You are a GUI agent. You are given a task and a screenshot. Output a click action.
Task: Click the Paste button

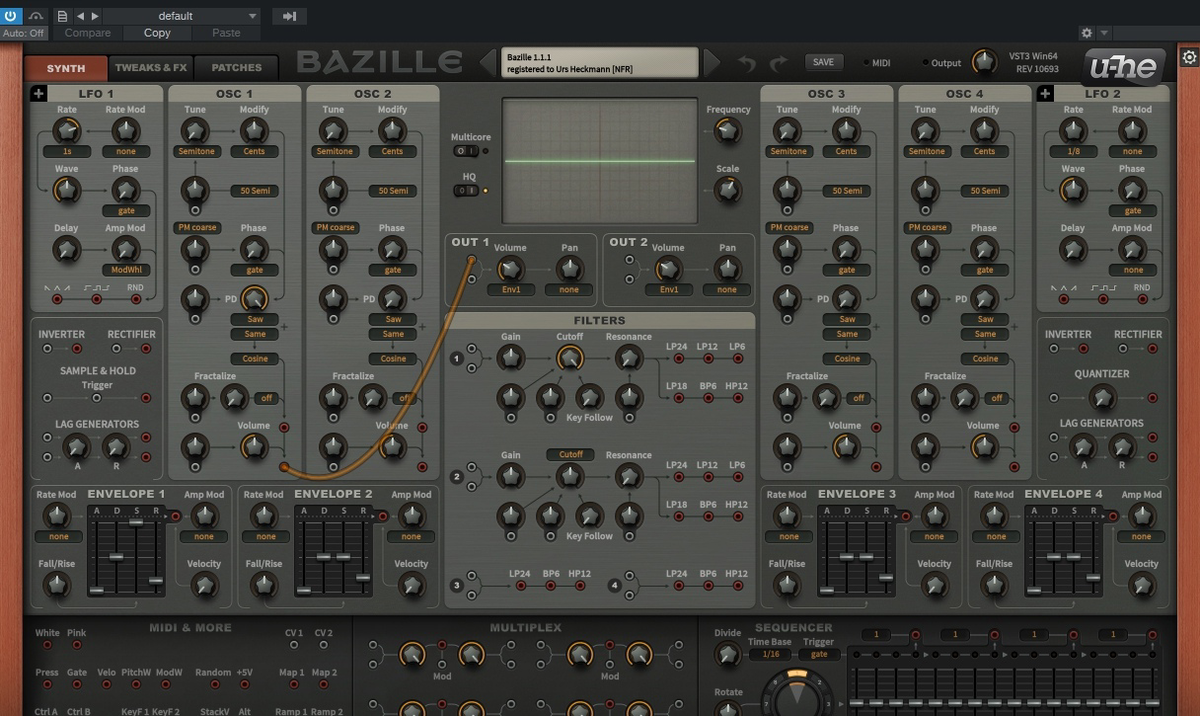pyautogui.click(x=226, y=33)
